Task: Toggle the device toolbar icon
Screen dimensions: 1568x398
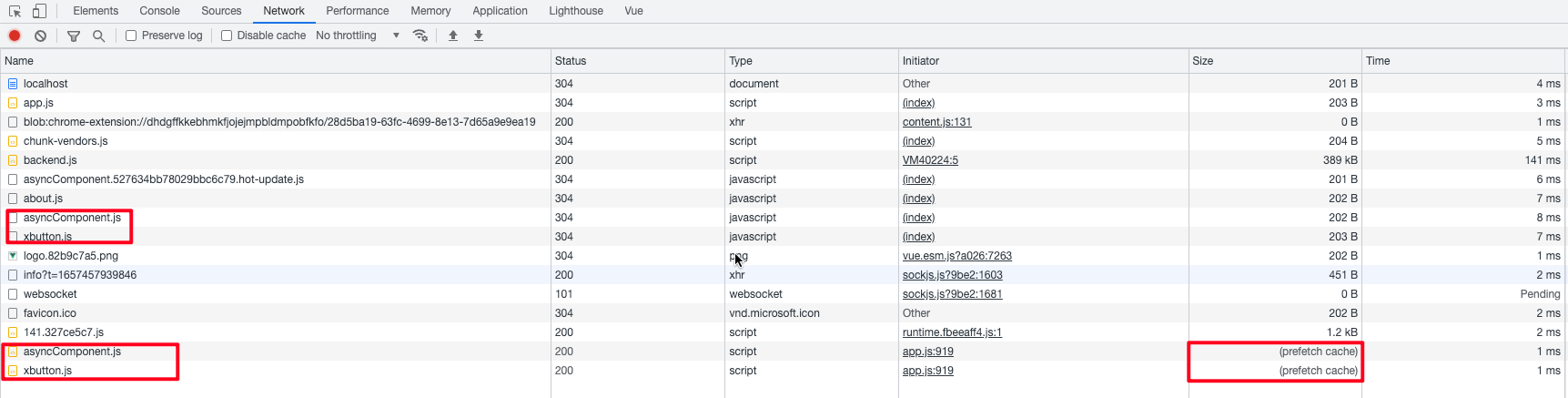Action: tap(39, 11)
